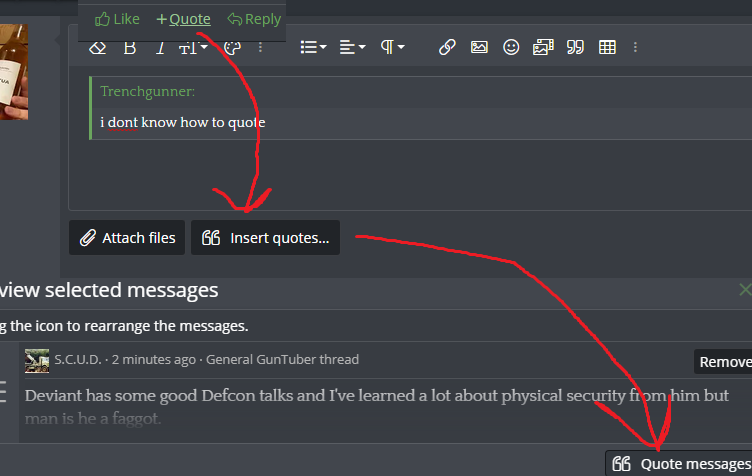Image resolution: width=752 pixels, height=476 pixels.
Task: Click the +Quote link
Action: 184,19
